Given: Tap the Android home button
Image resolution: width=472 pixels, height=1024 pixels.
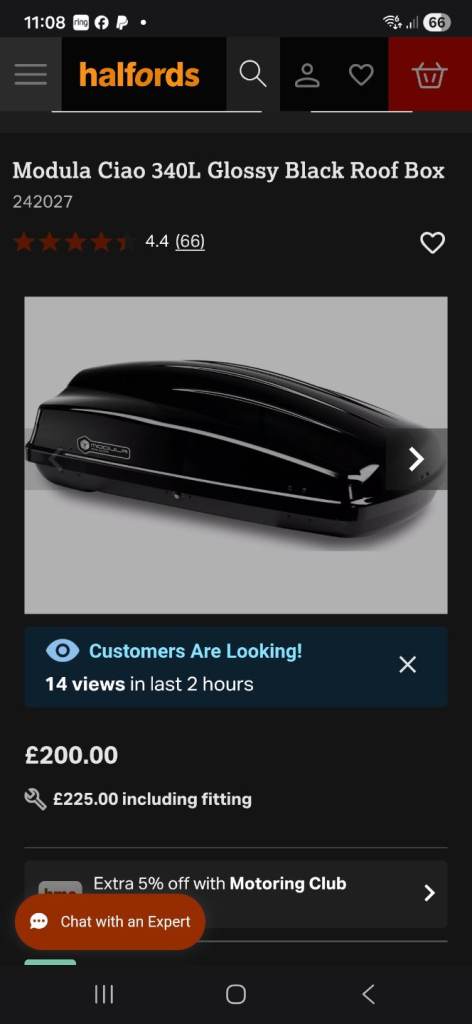Looking at the screenshot, I should pyautogui.click(x=236, y=995).
